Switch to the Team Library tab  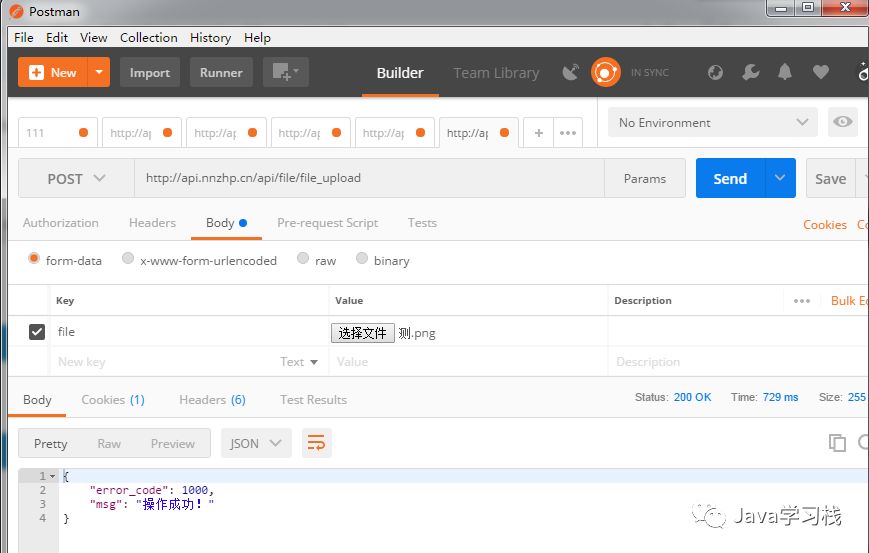pyautogui.click(x=496, y=73)
